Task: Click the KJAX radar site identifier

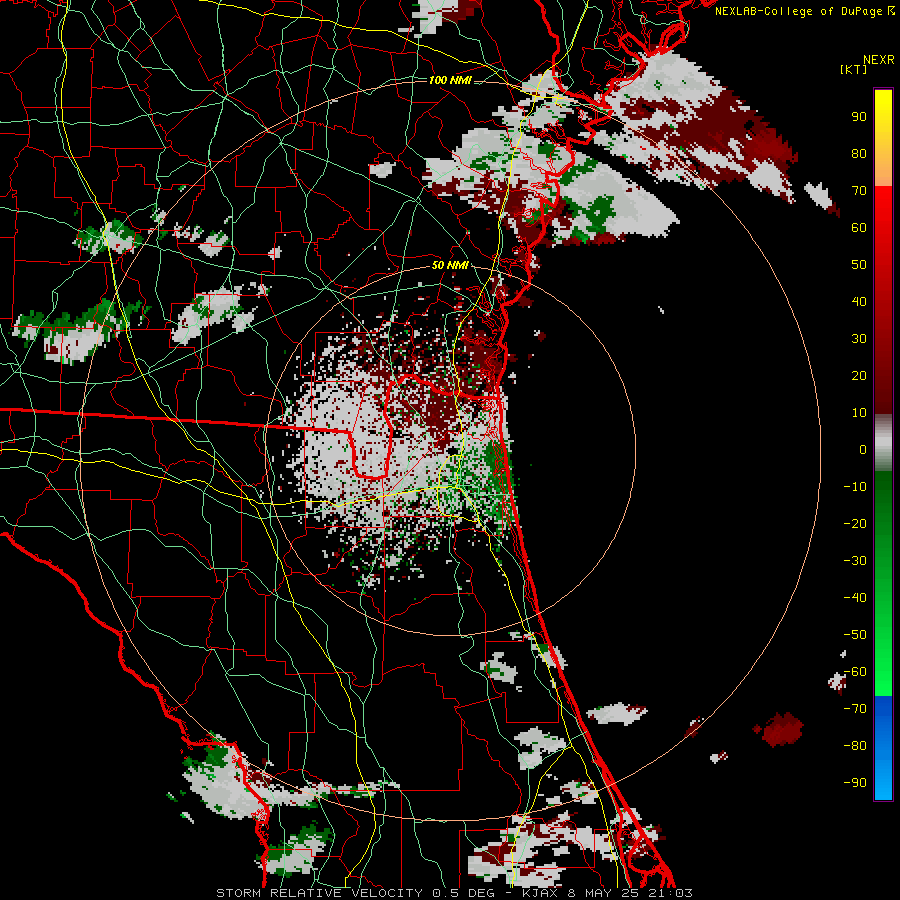Action: [540, 893]
